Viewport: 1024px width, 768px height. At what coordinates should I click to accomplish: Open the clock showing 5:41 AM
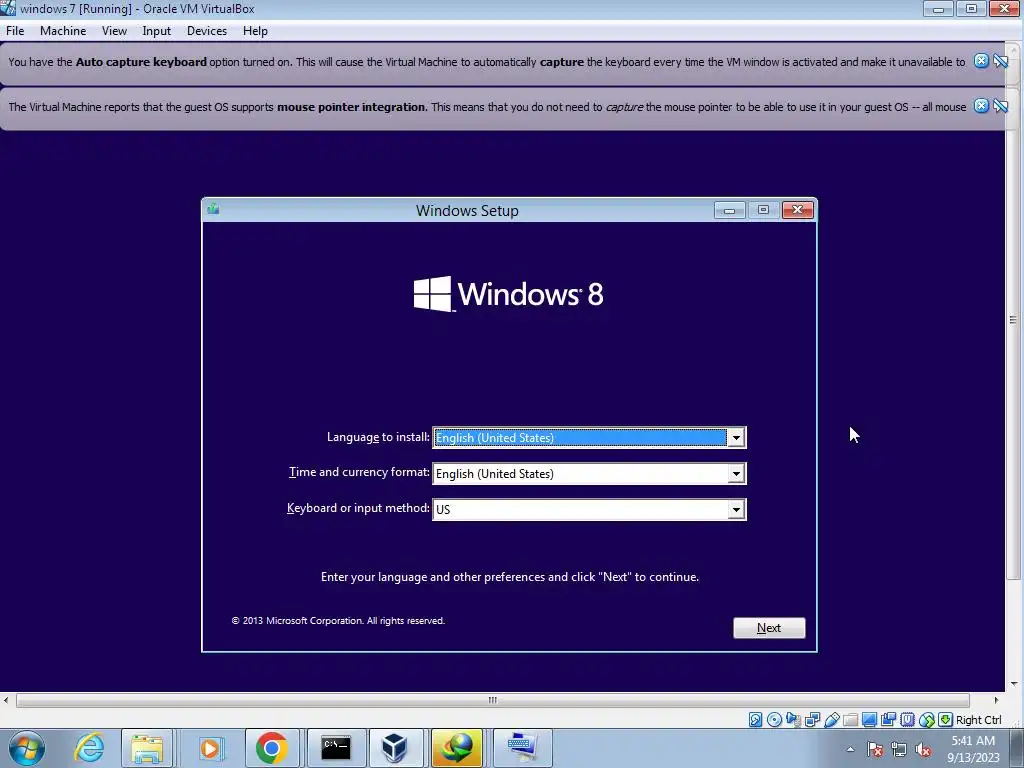click(x=973, y=749)
